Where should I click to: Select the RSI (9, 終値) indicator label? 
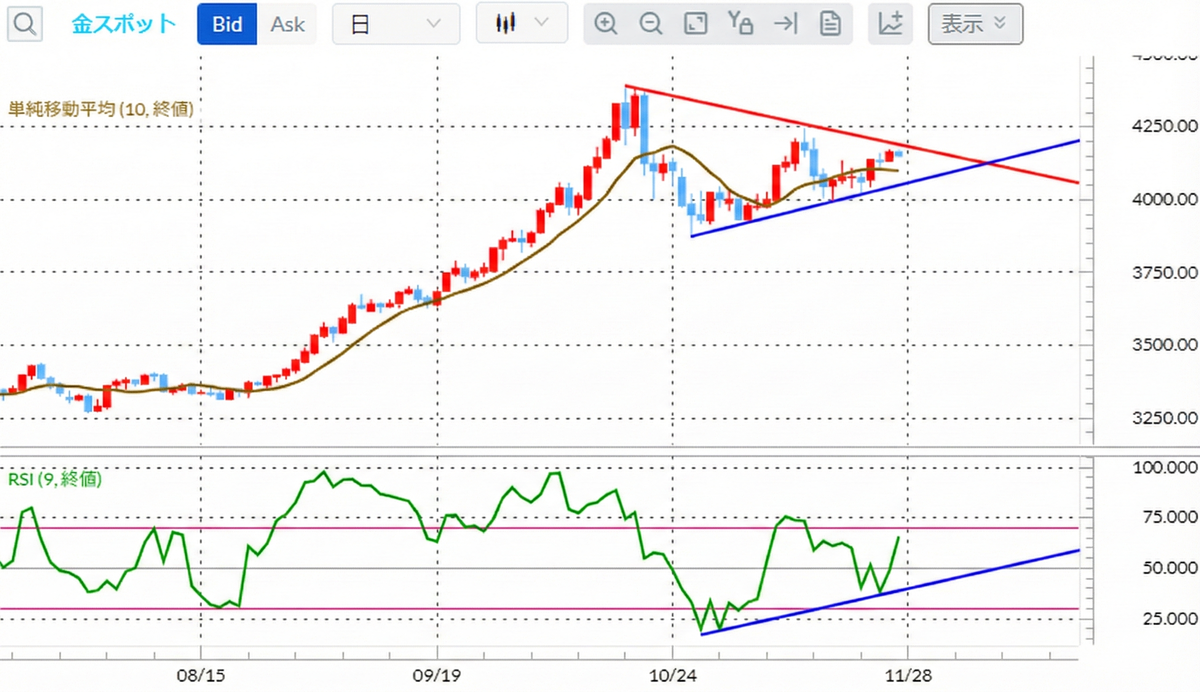(55, 480)
